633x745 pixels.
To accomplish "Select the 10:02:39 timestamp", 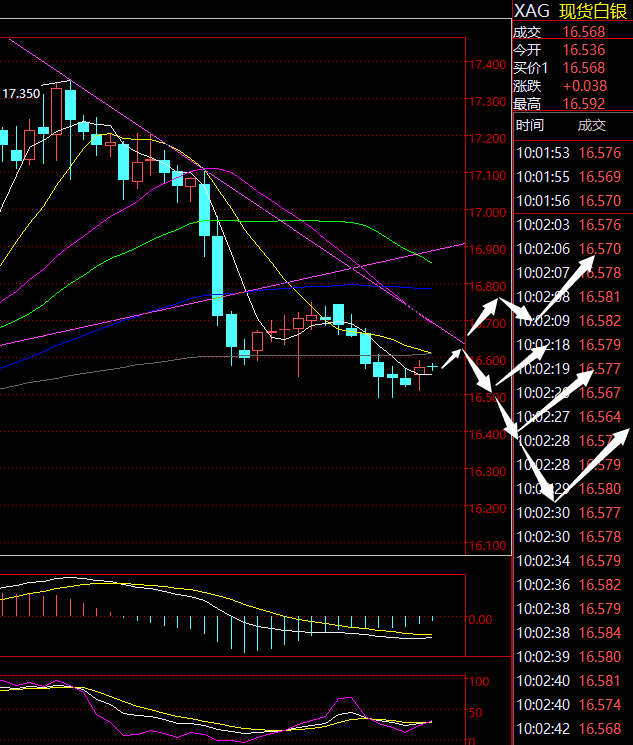I will coord(543,657).
